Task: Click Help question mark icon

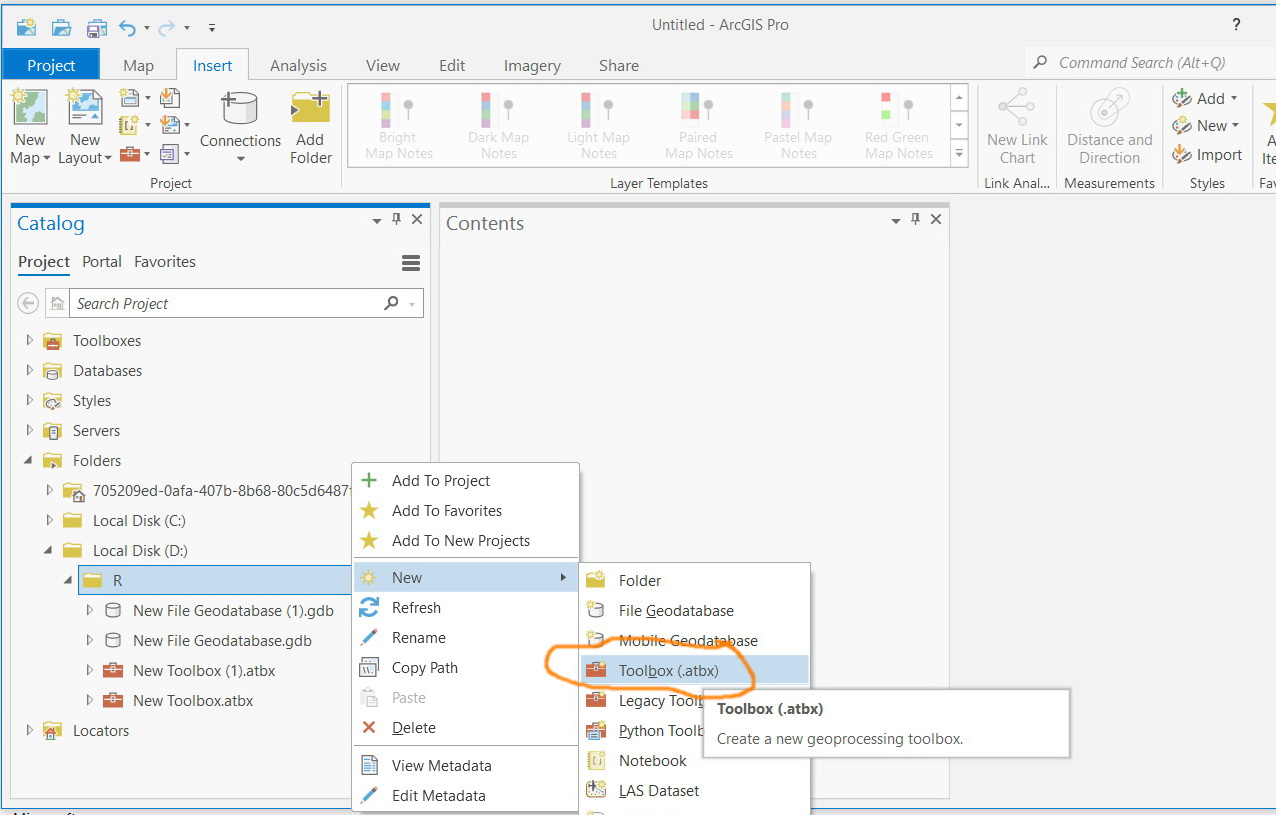Action: 1237,25
